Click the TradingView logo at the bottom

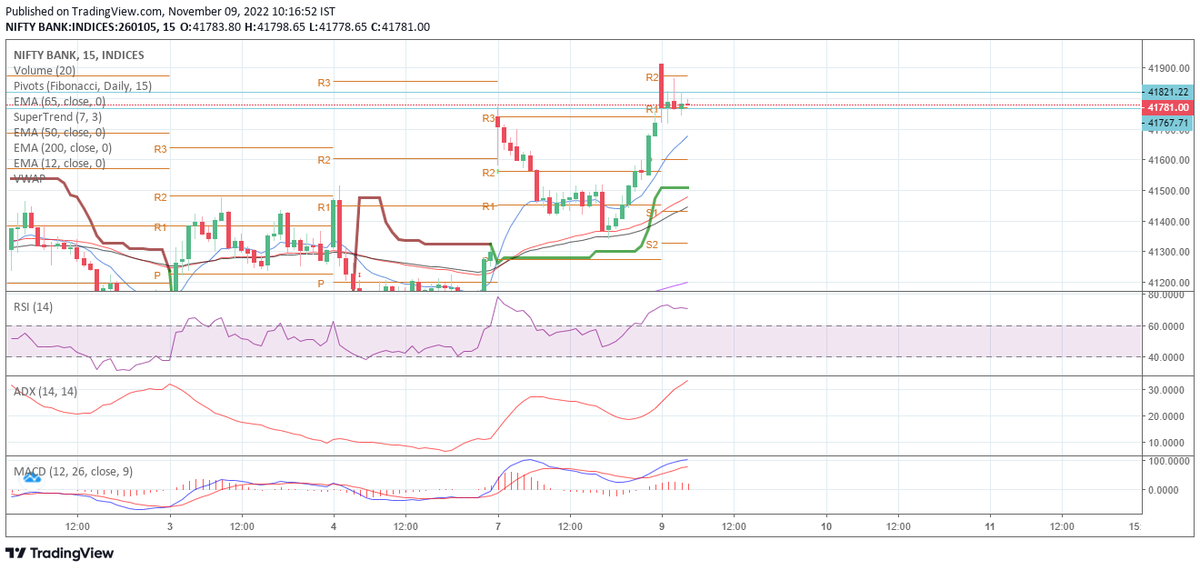click(x=60, y=553)
